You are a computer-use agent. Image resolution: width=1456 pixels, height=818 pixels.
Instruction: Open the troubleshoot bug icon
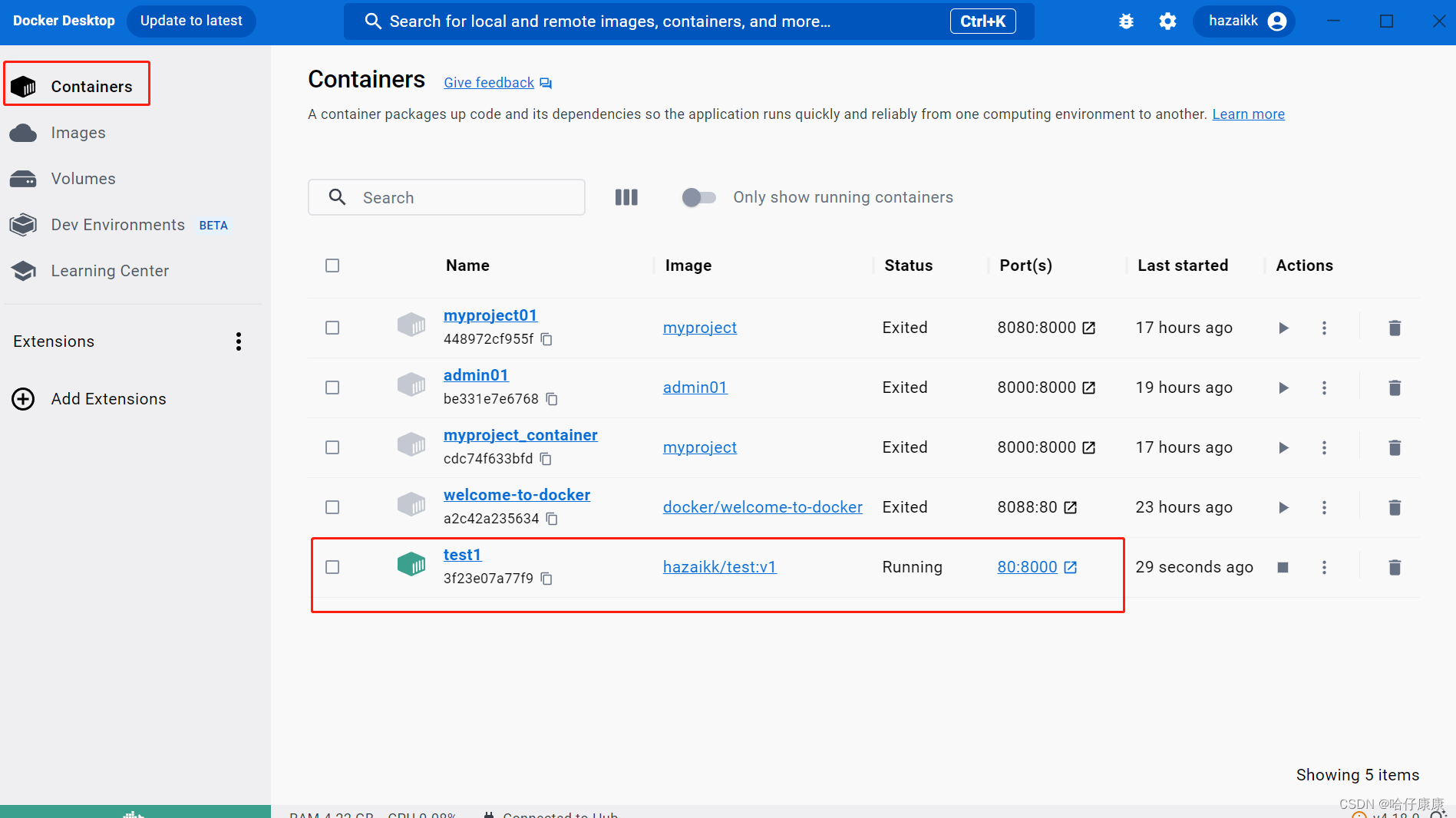tap(1126, 21)
